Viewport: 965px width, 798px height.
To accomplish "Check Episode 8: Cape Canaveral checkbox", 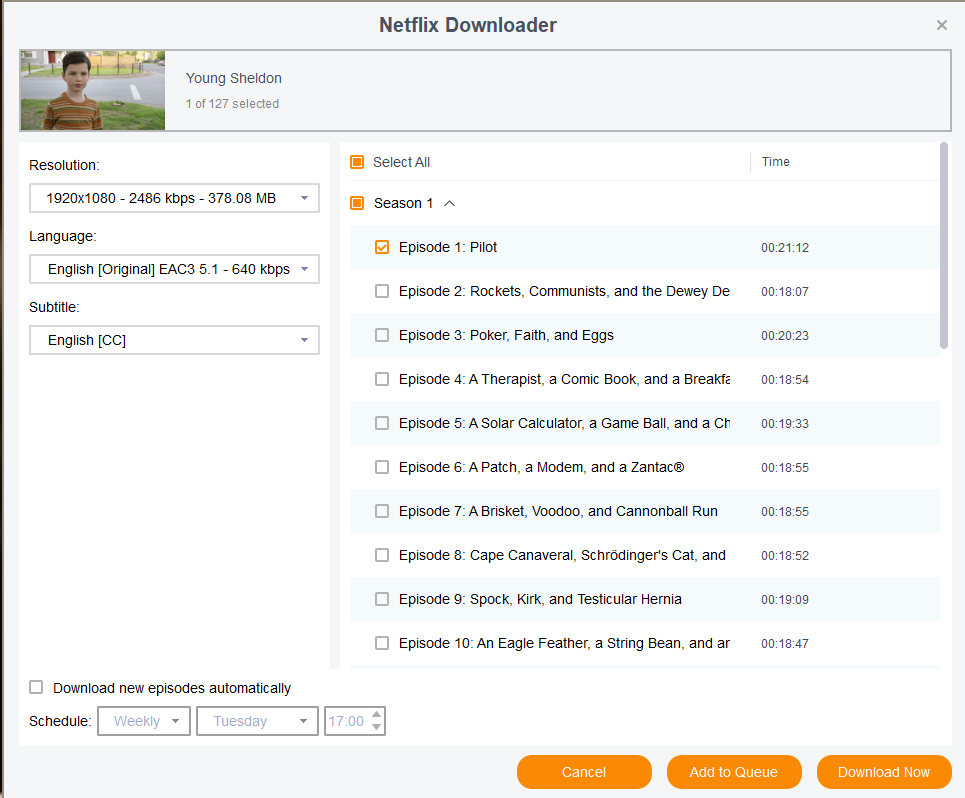I will coord(382,555).
